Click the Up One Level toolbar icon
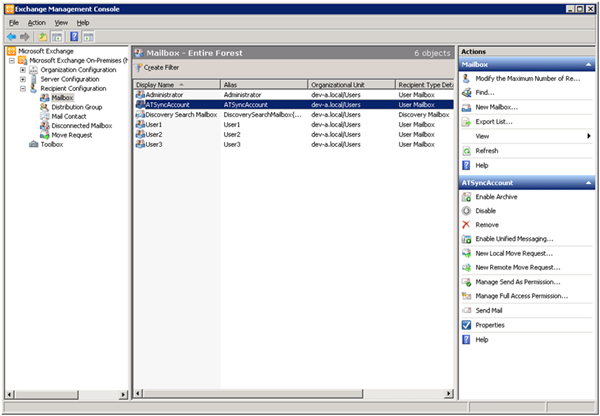 44,36
